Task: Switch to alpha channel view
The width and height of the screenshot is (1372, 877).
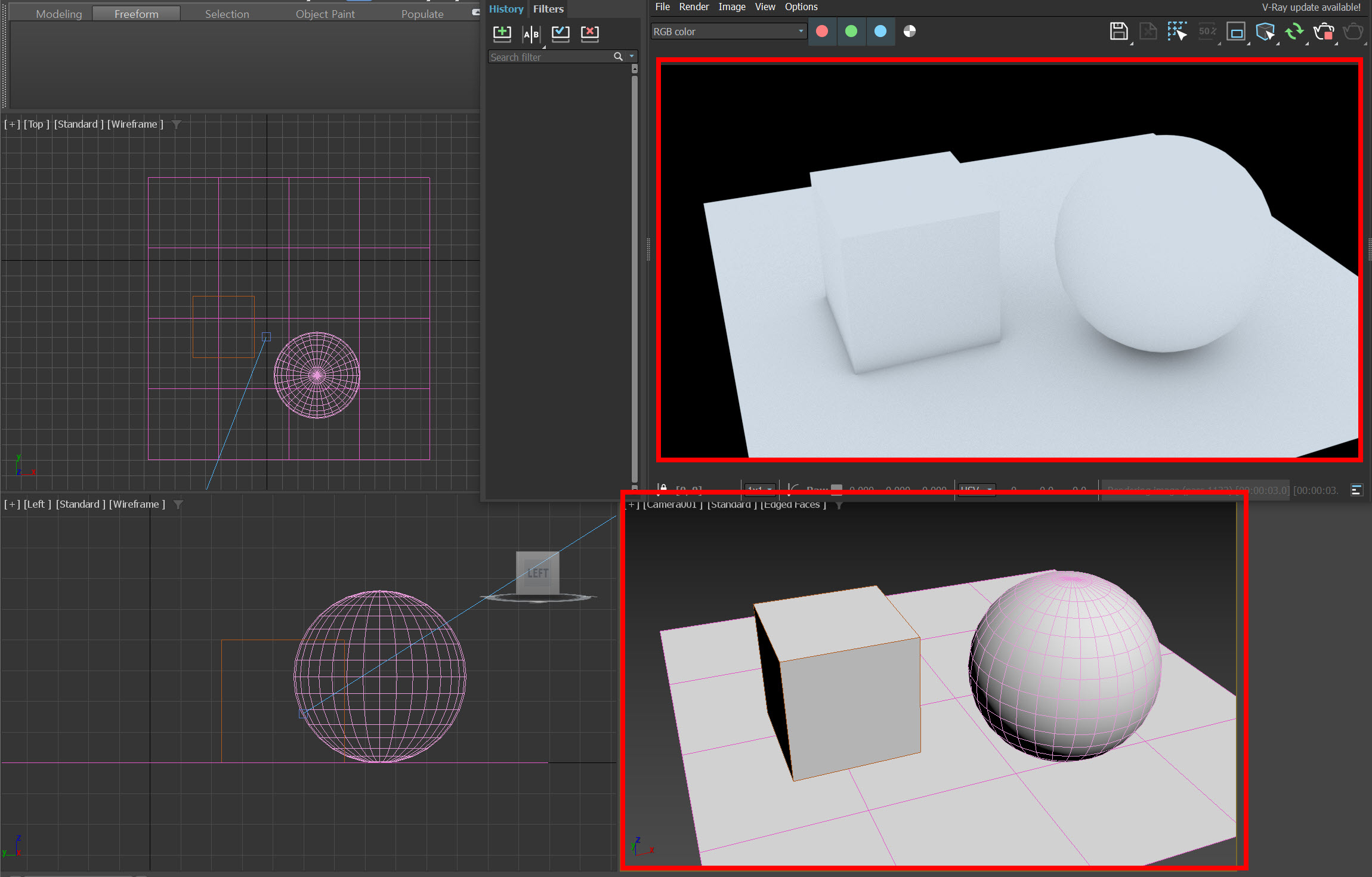Action: [x=910, y=32]
